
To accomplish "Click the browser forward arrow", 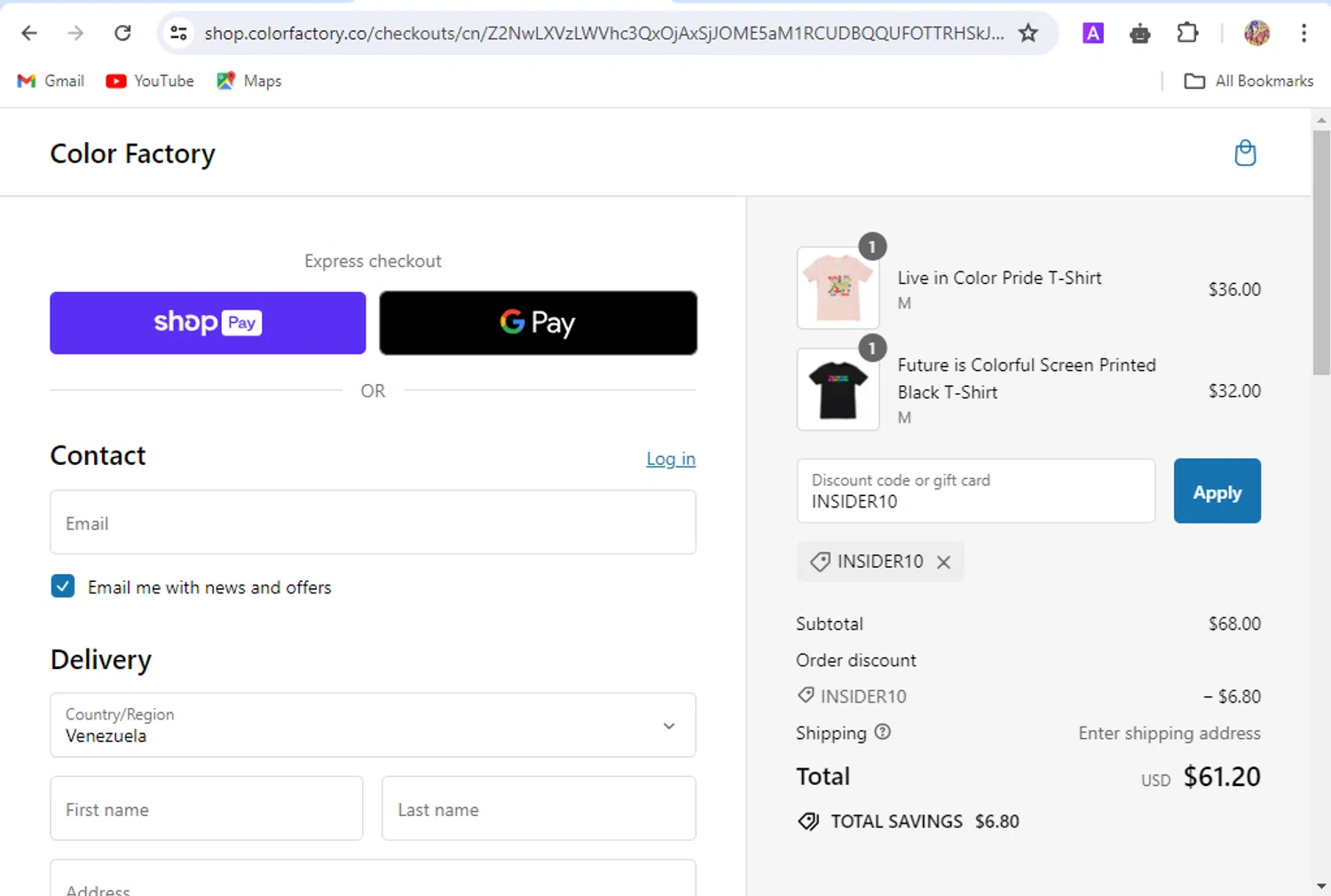I will pyautogui.click(x=75, y=33).
